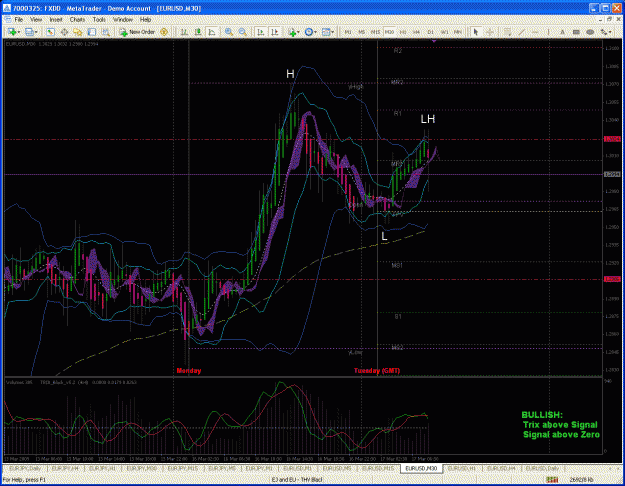The height and width of the screenshot is (486, 625).
Task: Select the D1 timeframe button
Action: (x=430, y=32)
